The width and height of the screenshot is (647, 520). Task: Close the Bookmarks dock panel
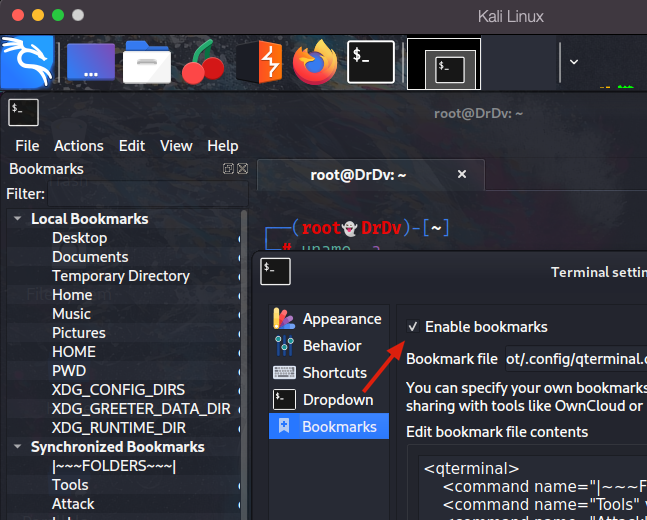(242, 169)
